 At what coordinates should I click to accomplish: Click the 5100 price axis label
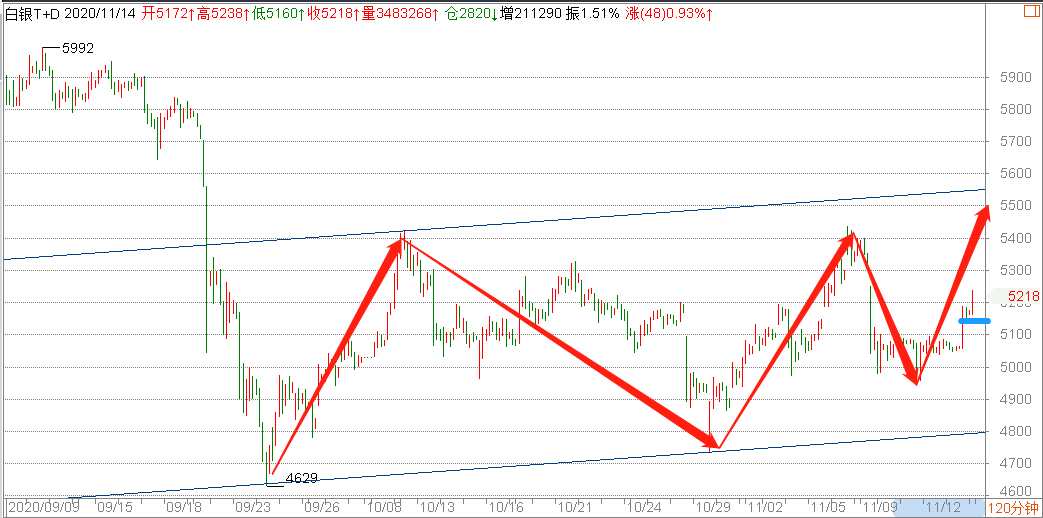(1014, 334)
